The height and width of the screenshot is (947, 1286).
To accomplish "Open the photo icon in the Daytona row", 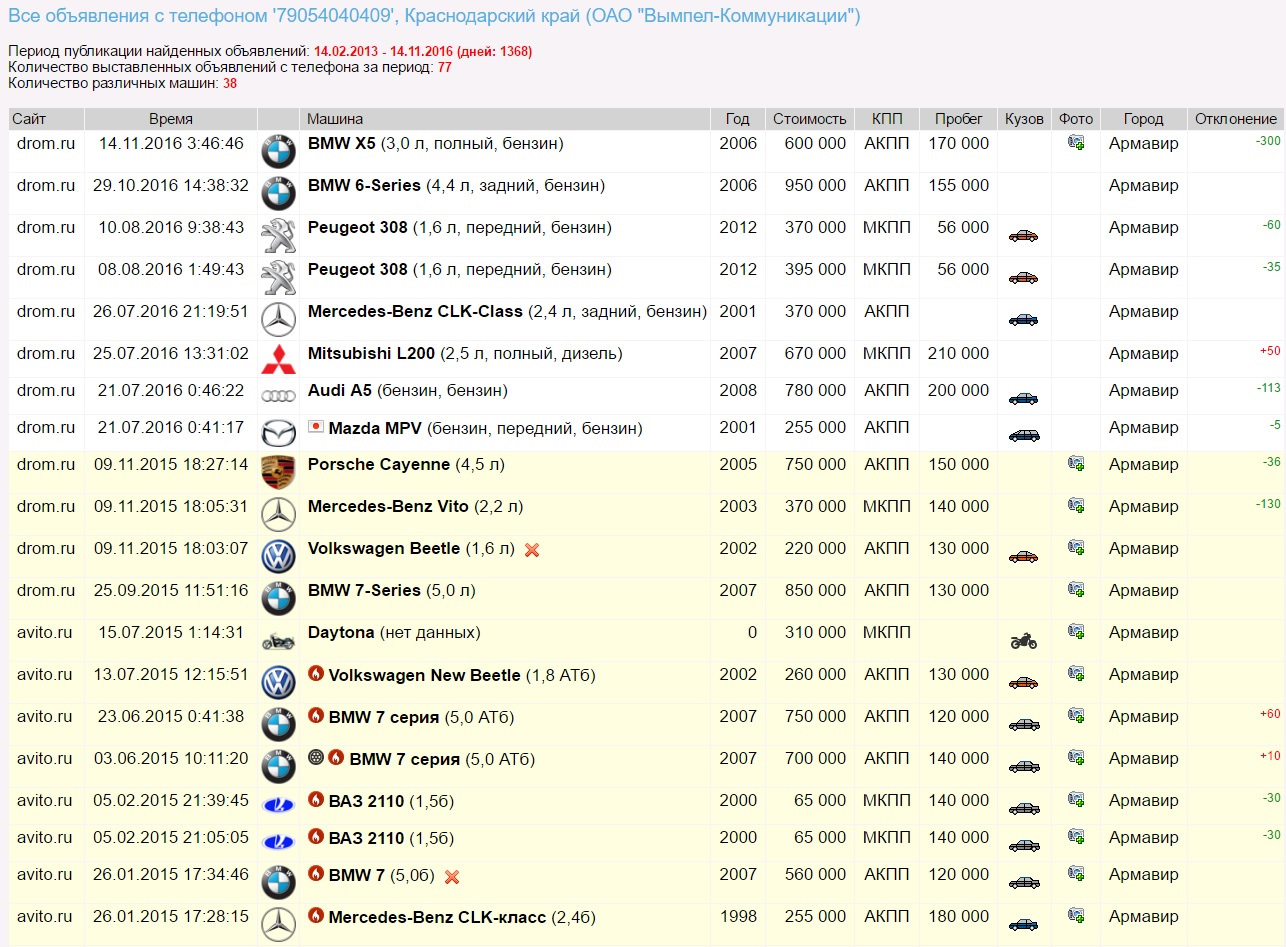I will tap(1076, 631).
